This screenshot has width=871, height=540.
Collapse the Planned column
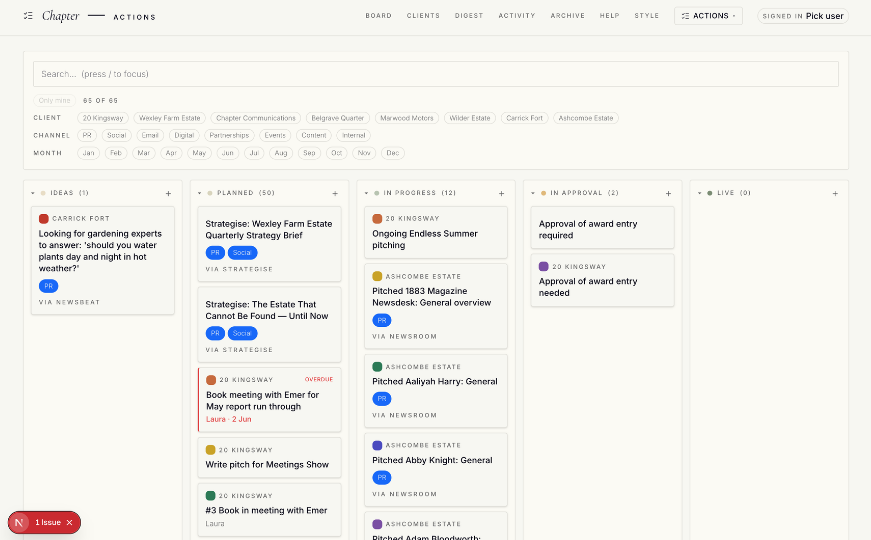pos(199,193)
